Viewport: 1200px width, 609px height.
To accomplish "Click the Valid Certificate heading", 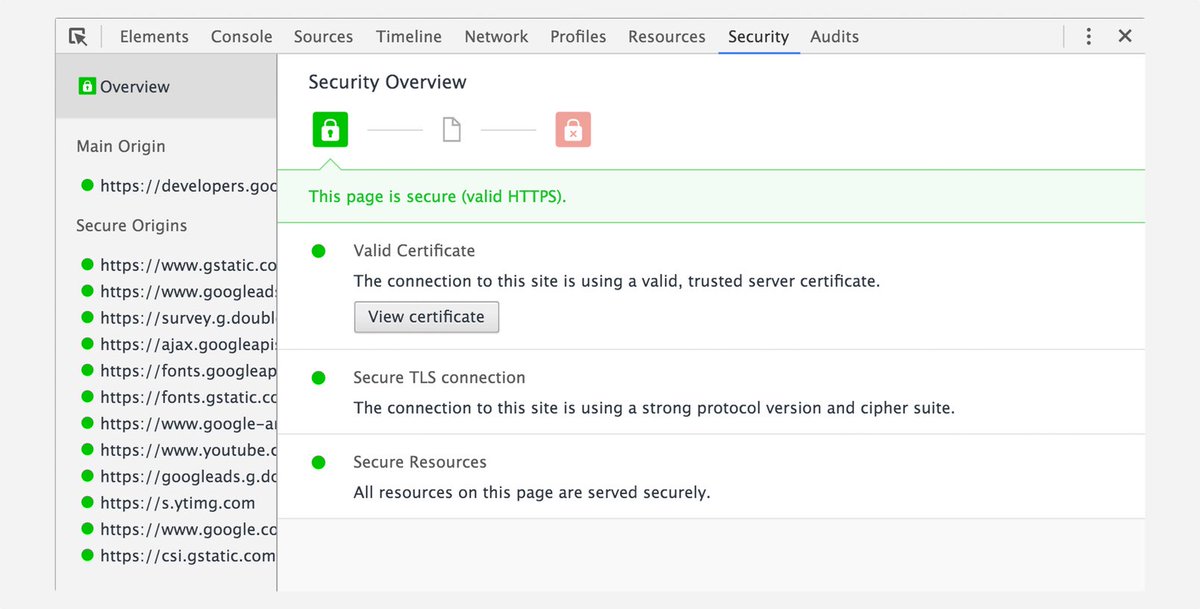I will click(x=414, y=251).
